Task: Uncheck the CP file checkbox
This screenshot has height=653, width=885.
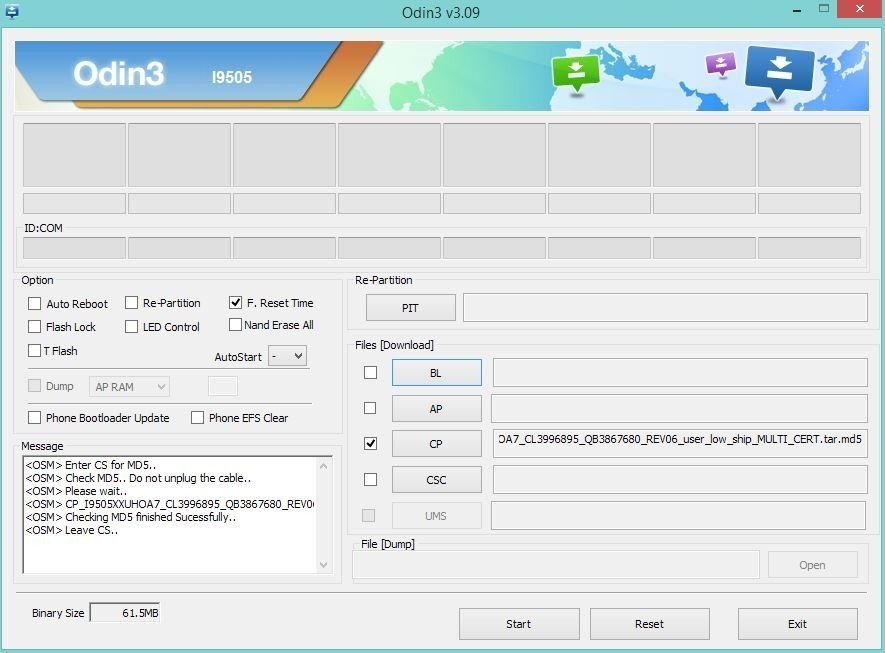Action: coord(370,444)
